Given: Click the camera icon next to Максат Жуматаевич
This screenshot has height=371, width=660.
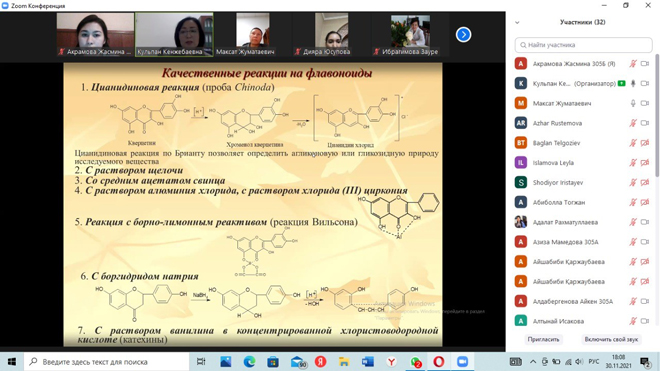Looking at the screenshot, I should (x=645, y=103).
